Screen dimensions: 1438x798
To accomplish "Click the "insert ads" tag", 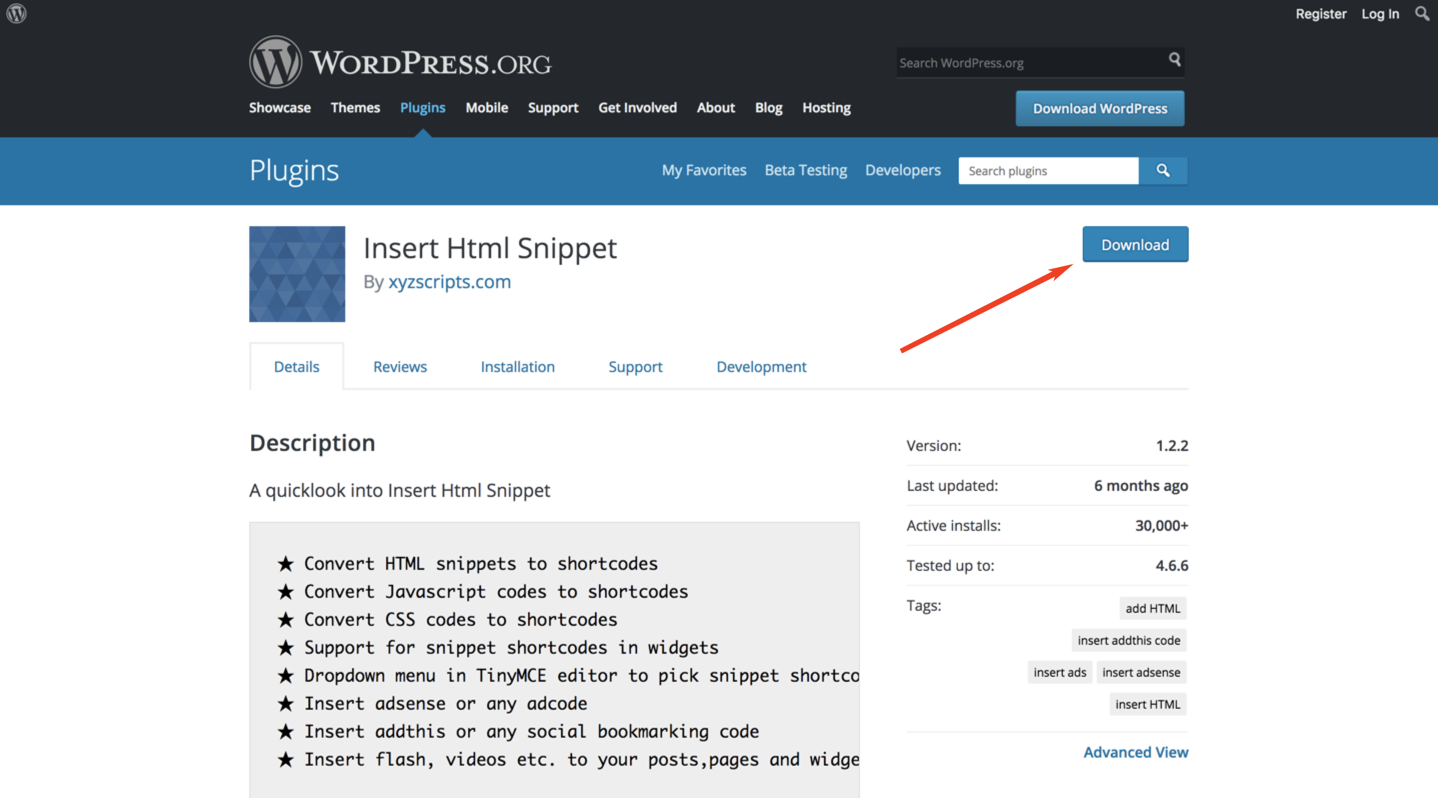I will pos(1060,673).
